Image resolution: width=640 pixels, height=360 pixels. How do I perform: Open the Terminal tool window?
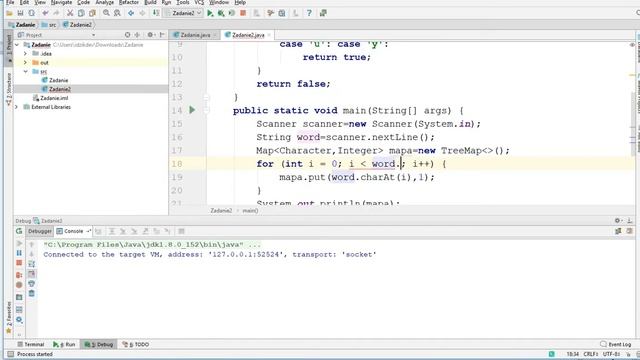(31, 344)
